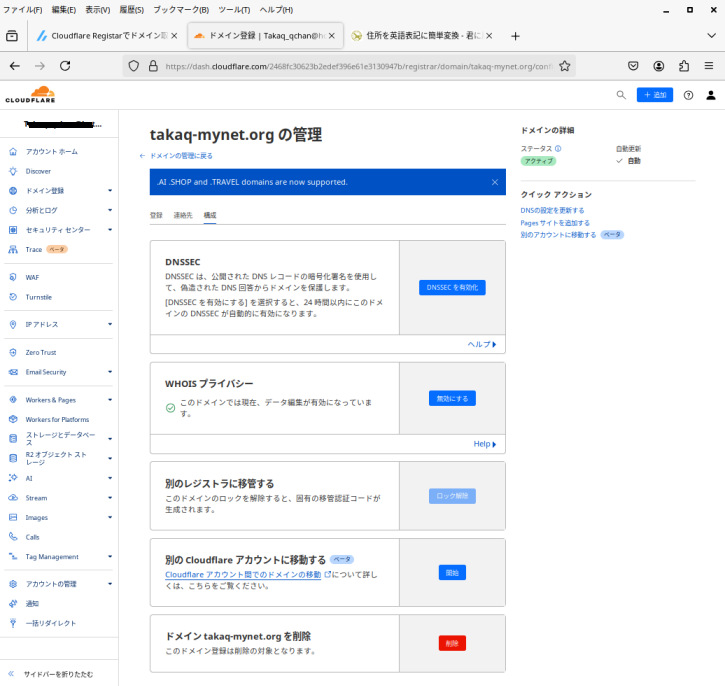Expand ドメイン登録 sidebar section
725x686 pixels.
click(x=110, y=190)
